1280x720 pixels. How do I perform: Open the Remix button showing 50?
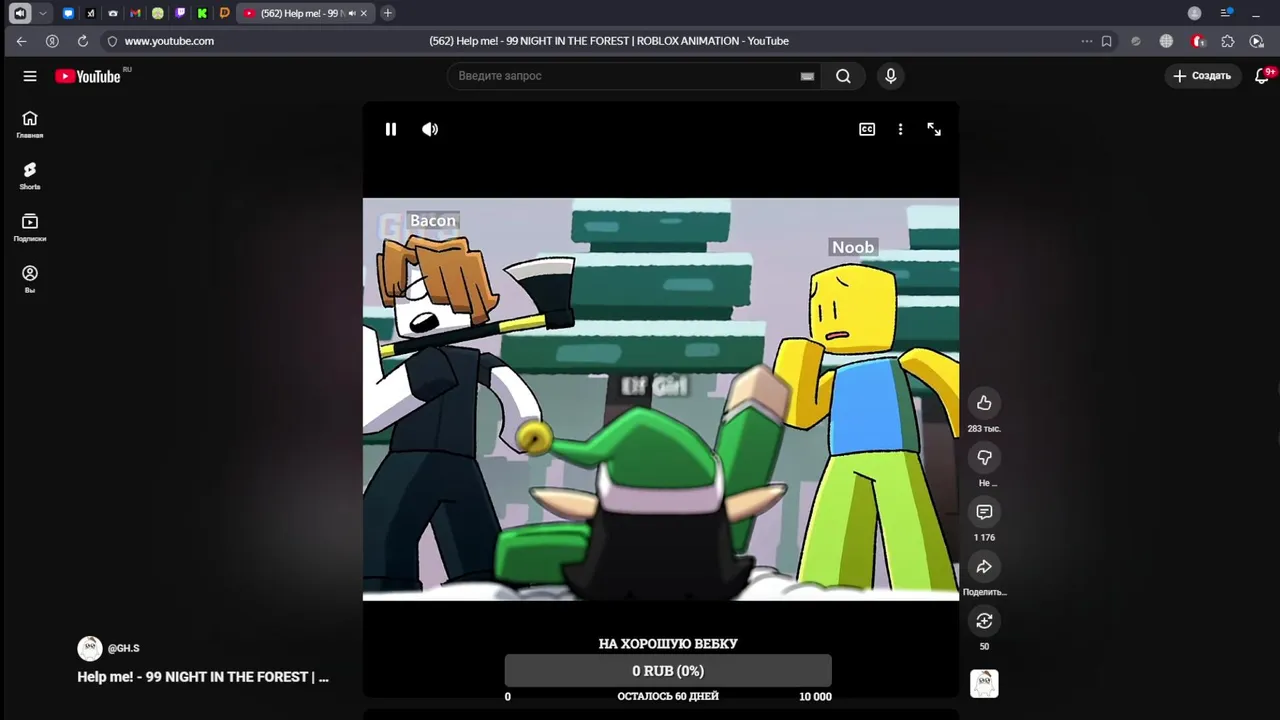coord(984,621)
